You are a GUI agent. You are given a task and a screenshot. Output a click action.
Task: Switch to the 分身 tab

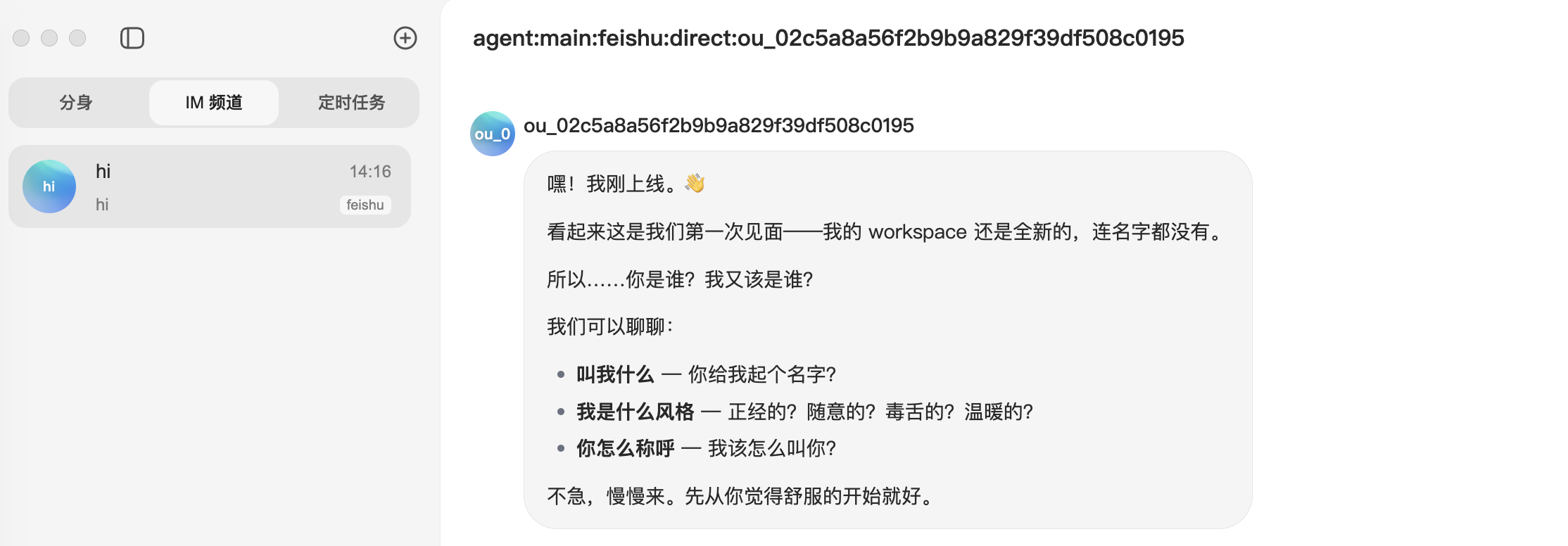tap(76, 103)
